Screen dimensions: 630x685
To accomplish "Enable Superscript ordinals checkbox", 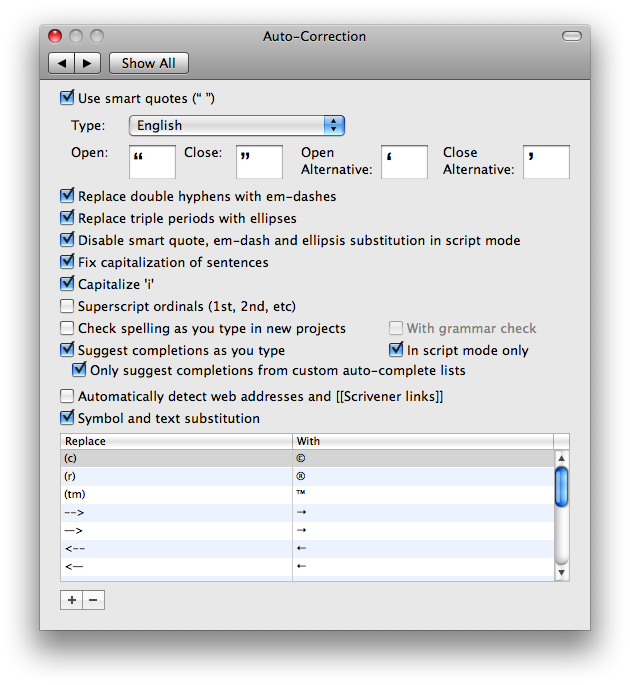I will 68,306.
